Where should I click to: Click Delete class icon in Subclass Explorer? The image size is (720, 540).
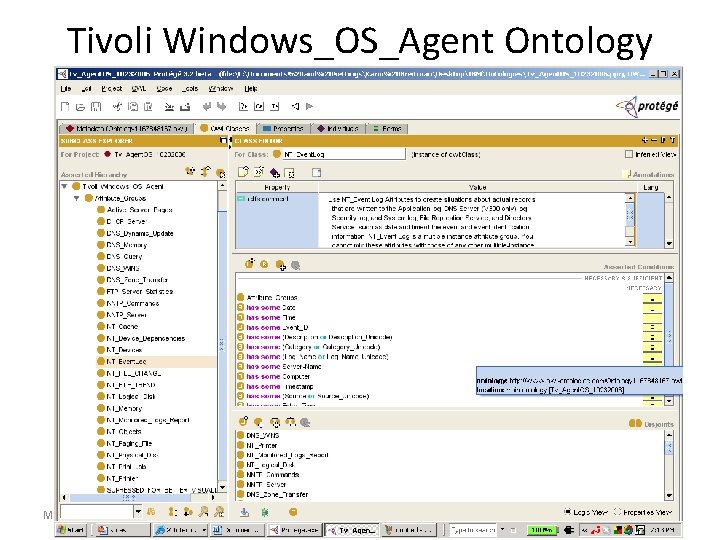pos(221,173)
